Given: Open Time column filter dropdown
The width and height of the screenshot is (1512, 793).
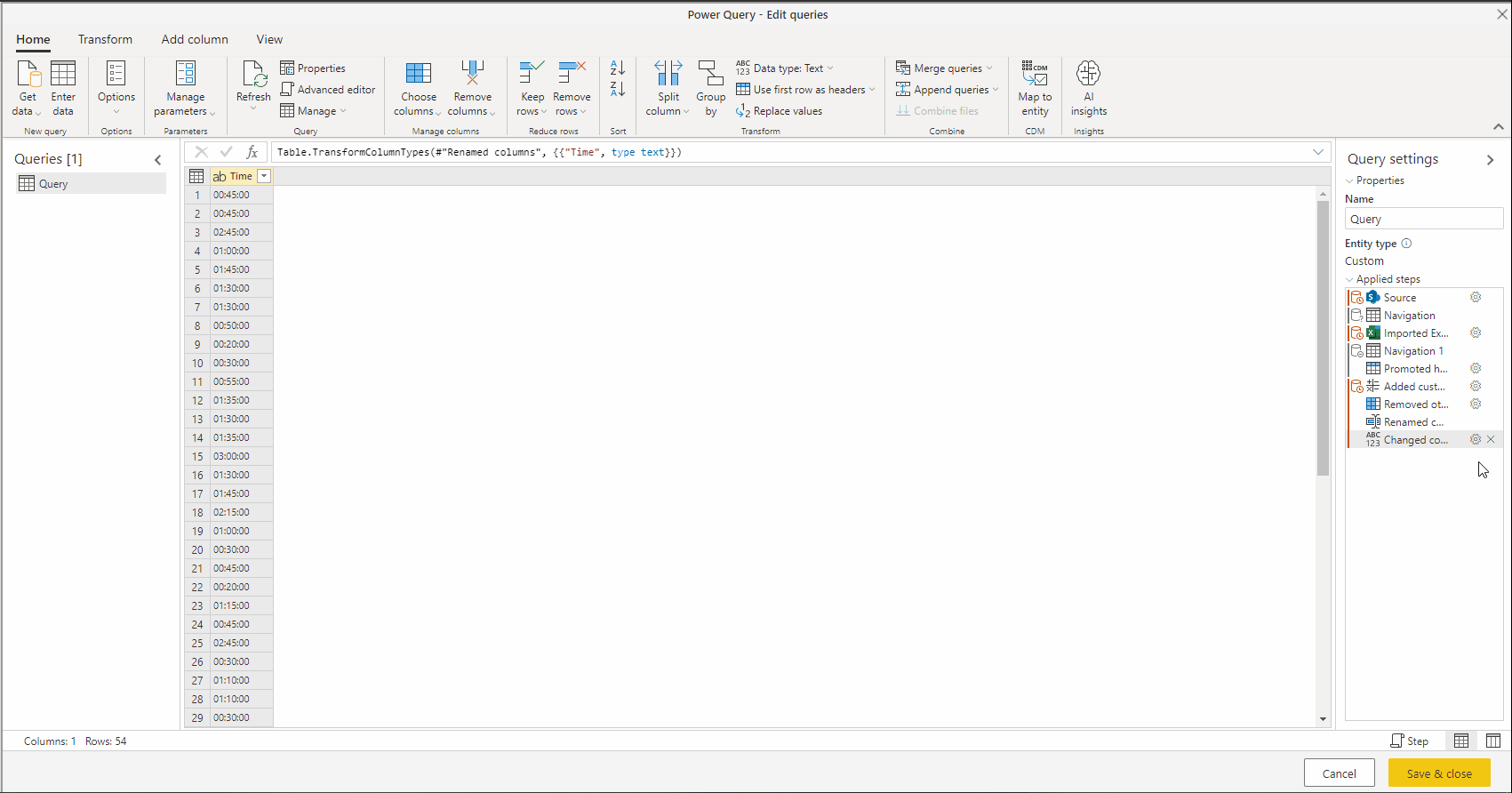Looking at the screenshot, I should pyautogui.click(x=264, y=176).
